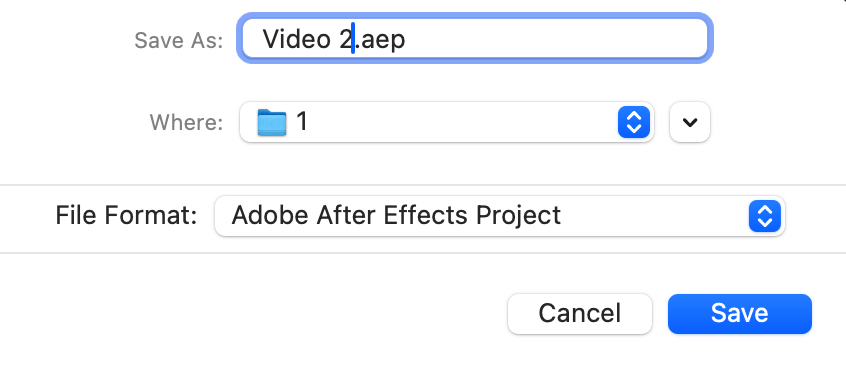
Task: Click the File Format blue up-down arrows
Action: click(765, 216)
